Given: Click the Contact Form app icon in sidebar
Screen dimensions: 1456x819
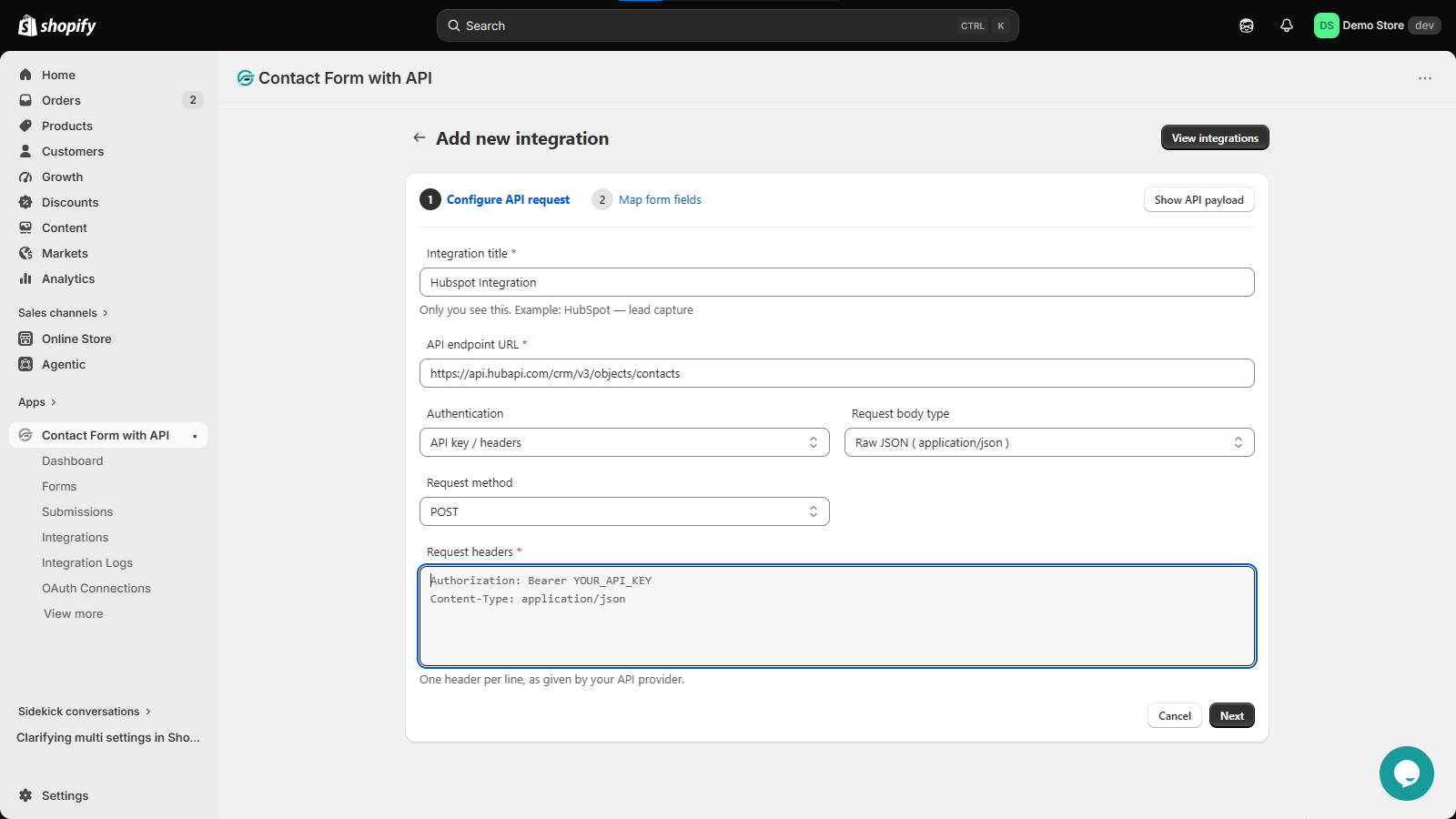Looking at the screenshot, I should pos(25,435).
